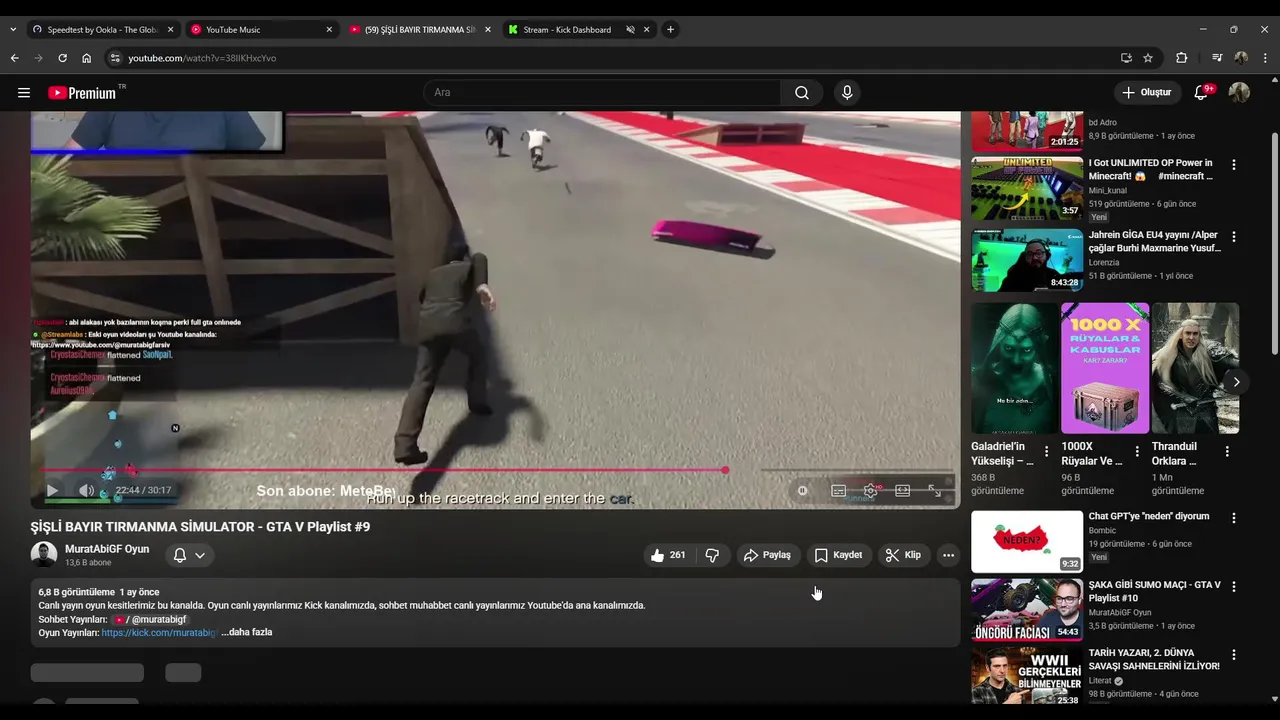Open a new browser tab
Image resolution: width=1280 pixels, height=720 pixels.
(x=670, y=30)
